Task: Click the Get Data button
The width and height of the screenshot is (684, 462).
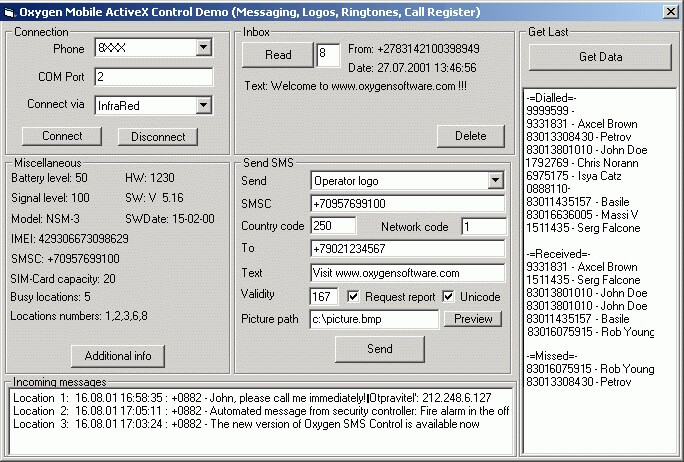Action: tap(600, 57)
